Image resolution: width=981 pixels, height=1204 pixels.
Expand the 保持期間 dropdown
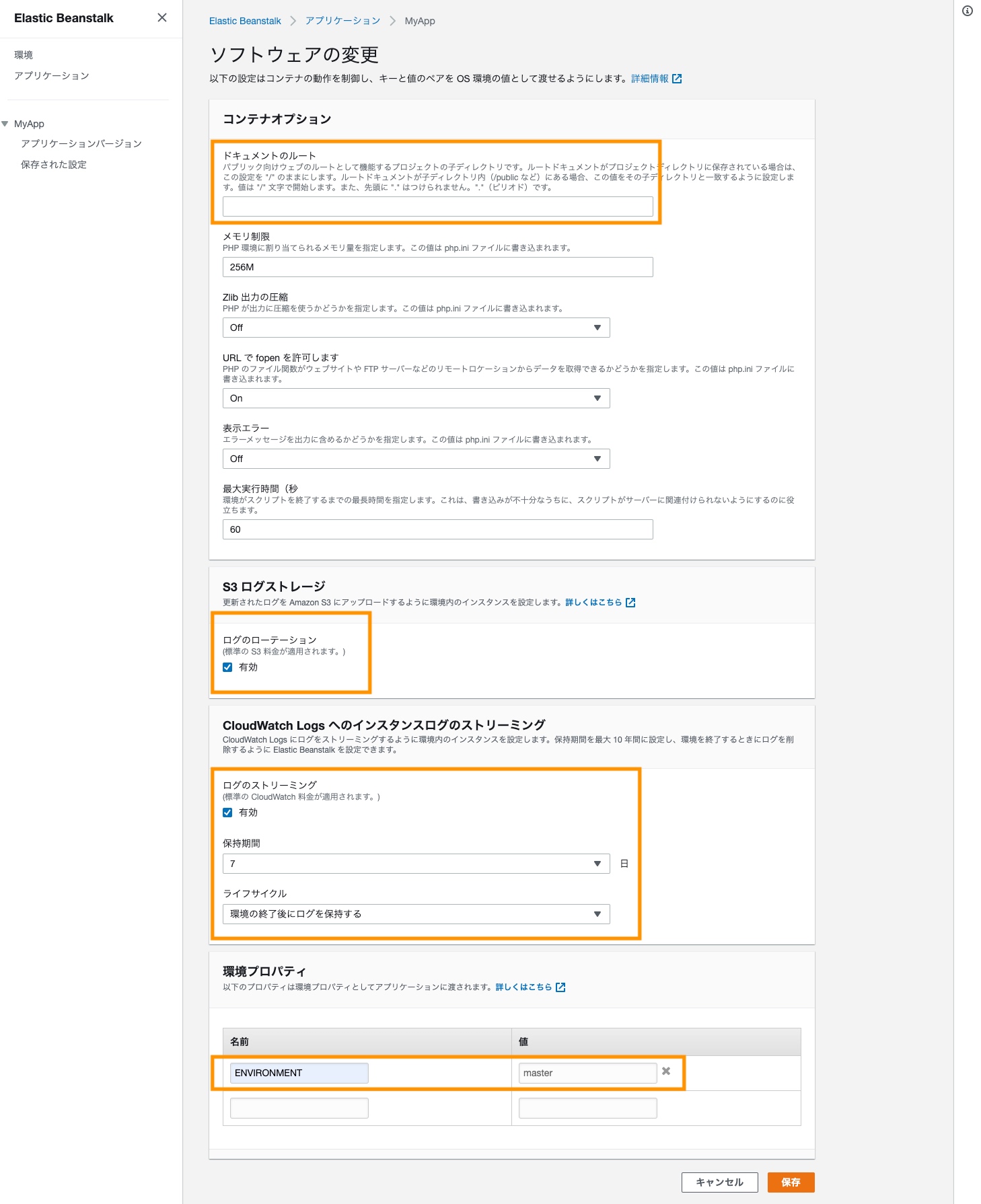[x=416, y=864]
